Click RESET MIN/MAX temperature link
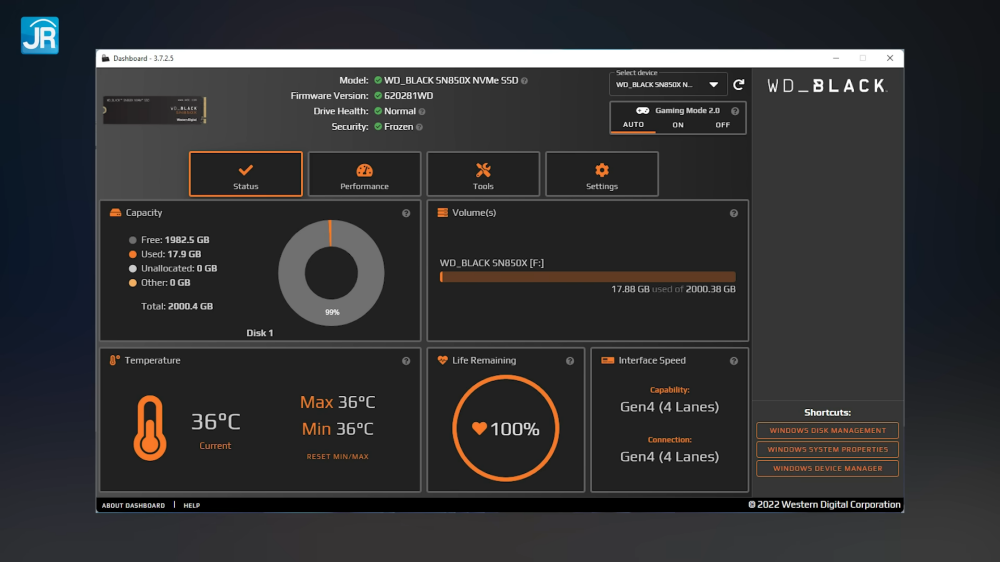This screenshot has width=1000, height=562. [x=337, y=457]
